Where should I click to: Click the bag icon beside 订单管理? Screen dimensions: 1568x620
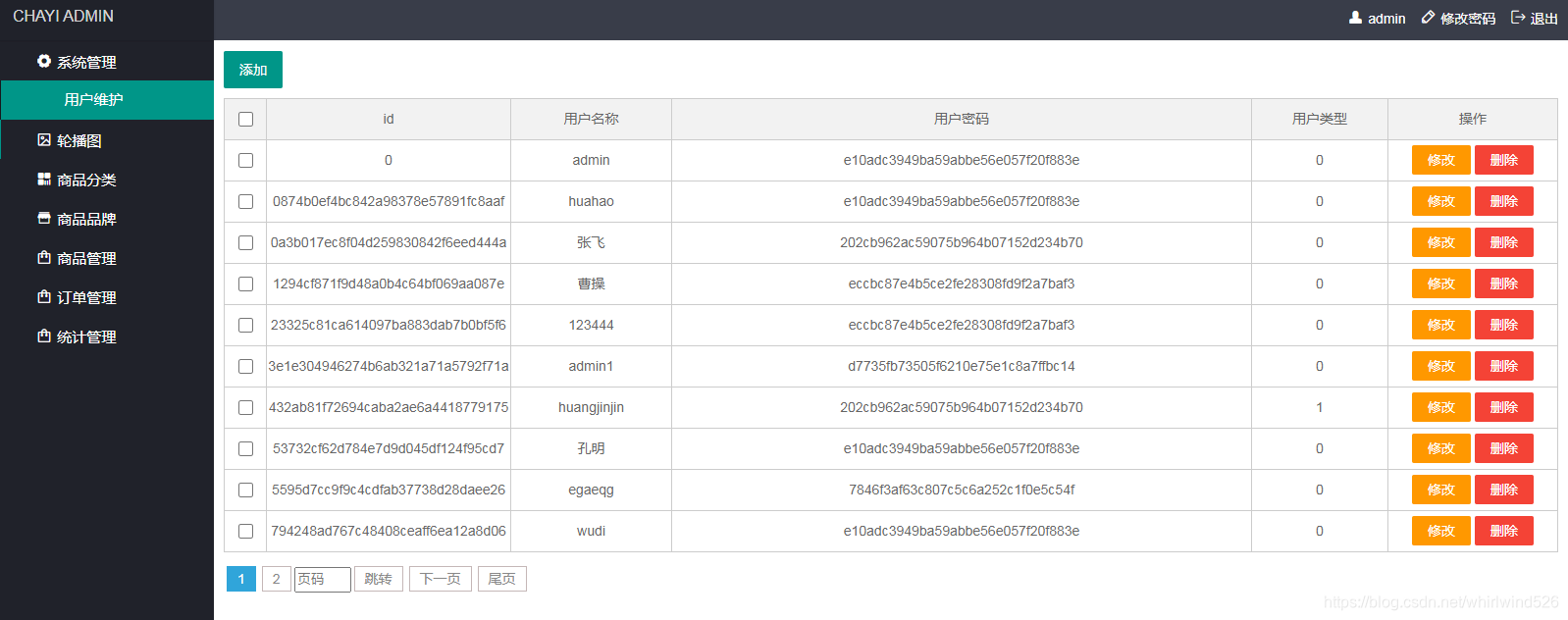pyautogui.click(x=44, y=296)
